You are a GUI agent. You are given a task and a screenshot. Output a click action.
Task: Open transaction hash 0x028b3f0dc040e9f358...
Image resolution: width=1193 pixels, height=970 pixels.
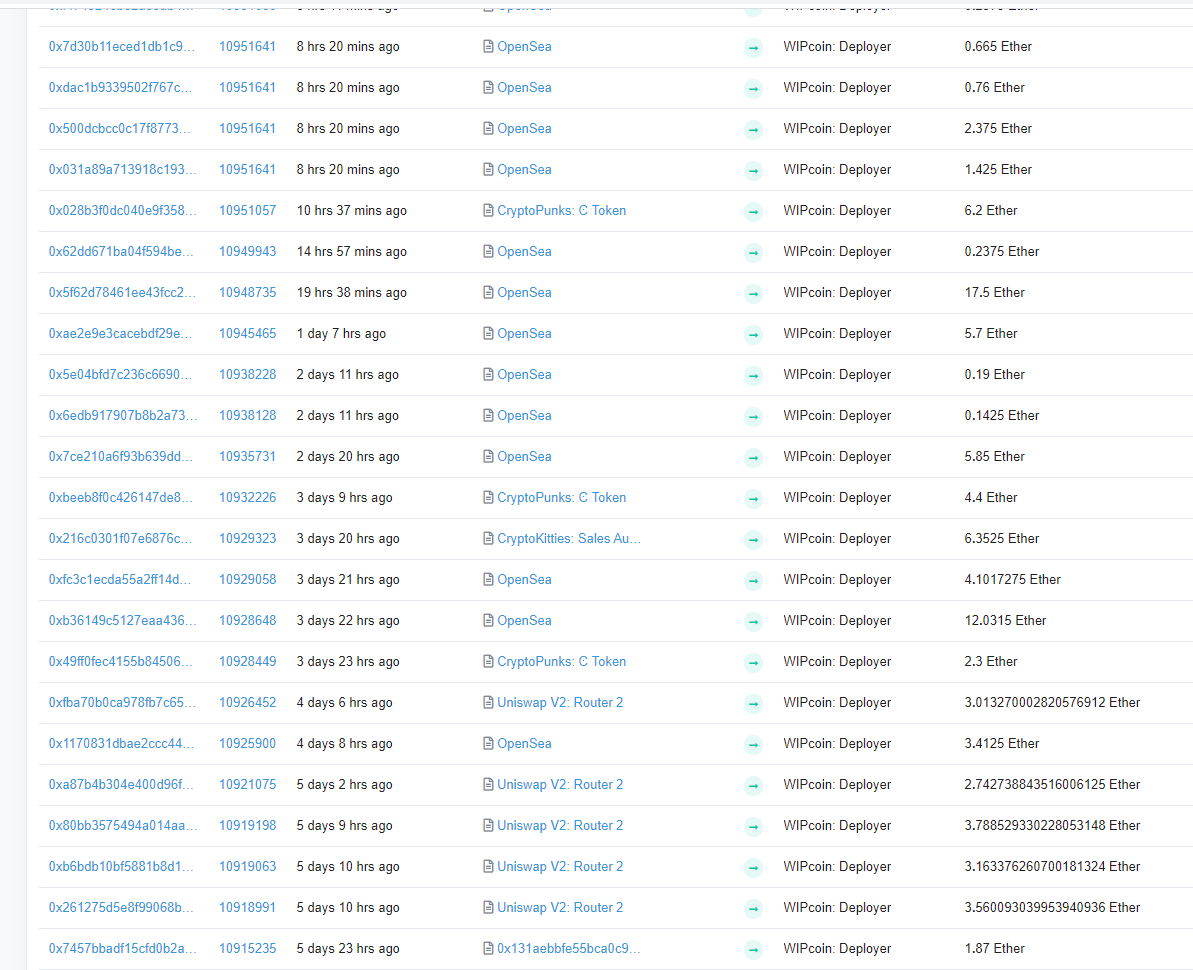coord(122,211)
